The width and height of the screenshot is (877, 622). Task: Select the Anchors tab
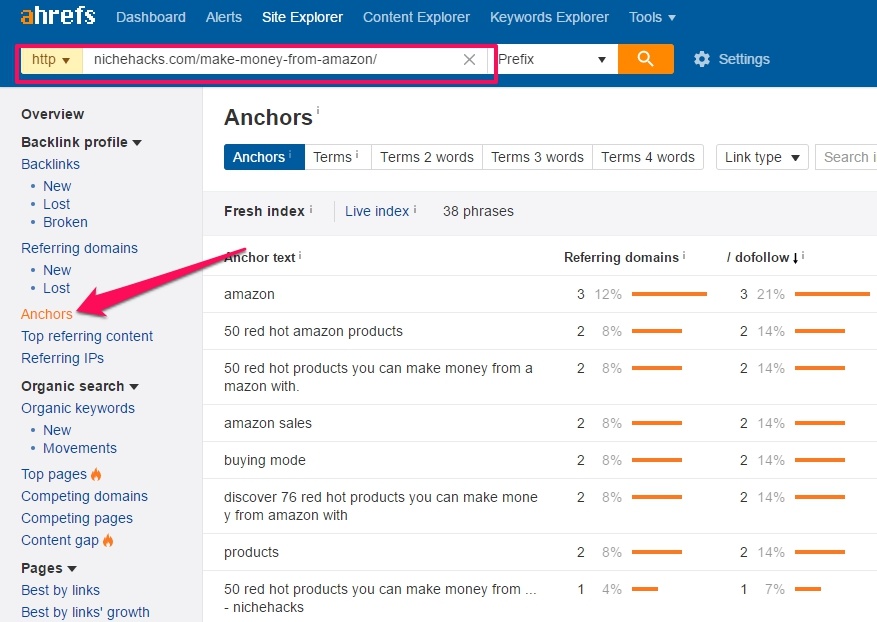(x=264, y=157)
